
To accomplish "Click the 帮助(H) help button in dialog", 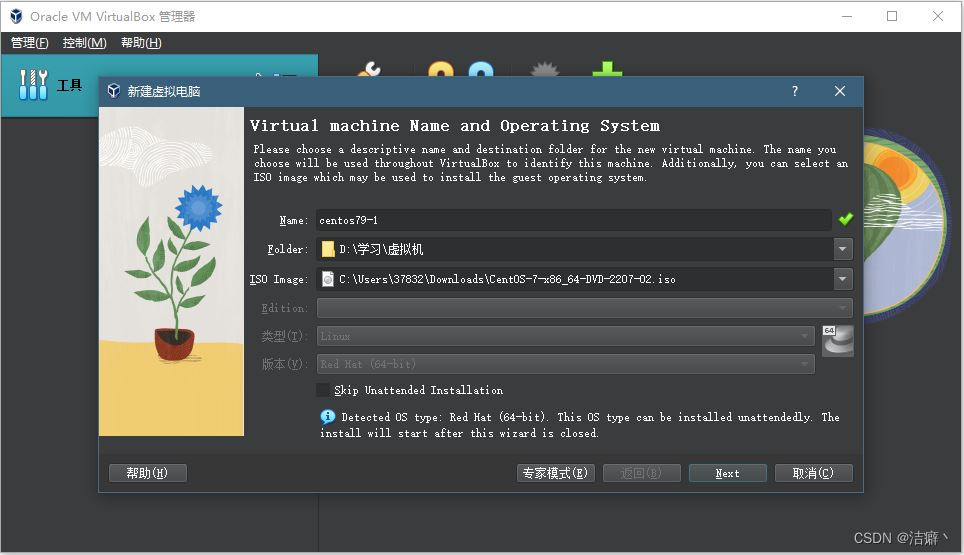I will [148, 473].
